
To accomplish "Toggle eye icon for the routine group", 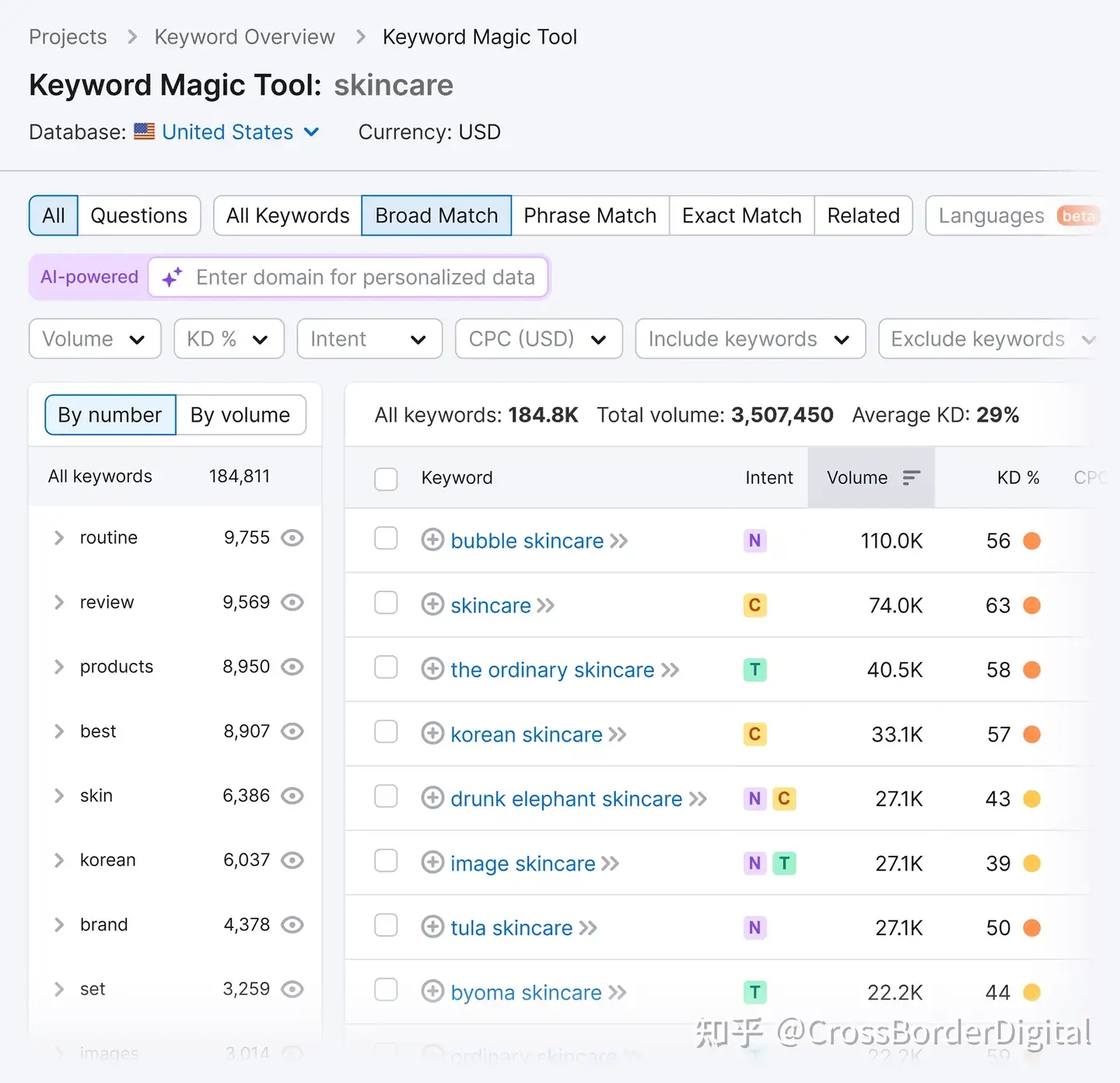I will (x=292, y=538).
